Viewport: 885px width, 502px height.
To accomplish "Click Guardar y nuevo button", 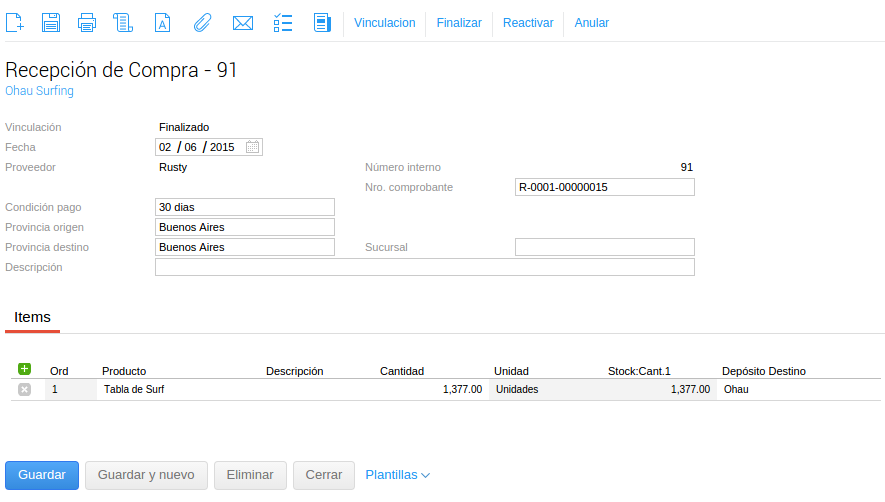I will (x=146, y=475).
